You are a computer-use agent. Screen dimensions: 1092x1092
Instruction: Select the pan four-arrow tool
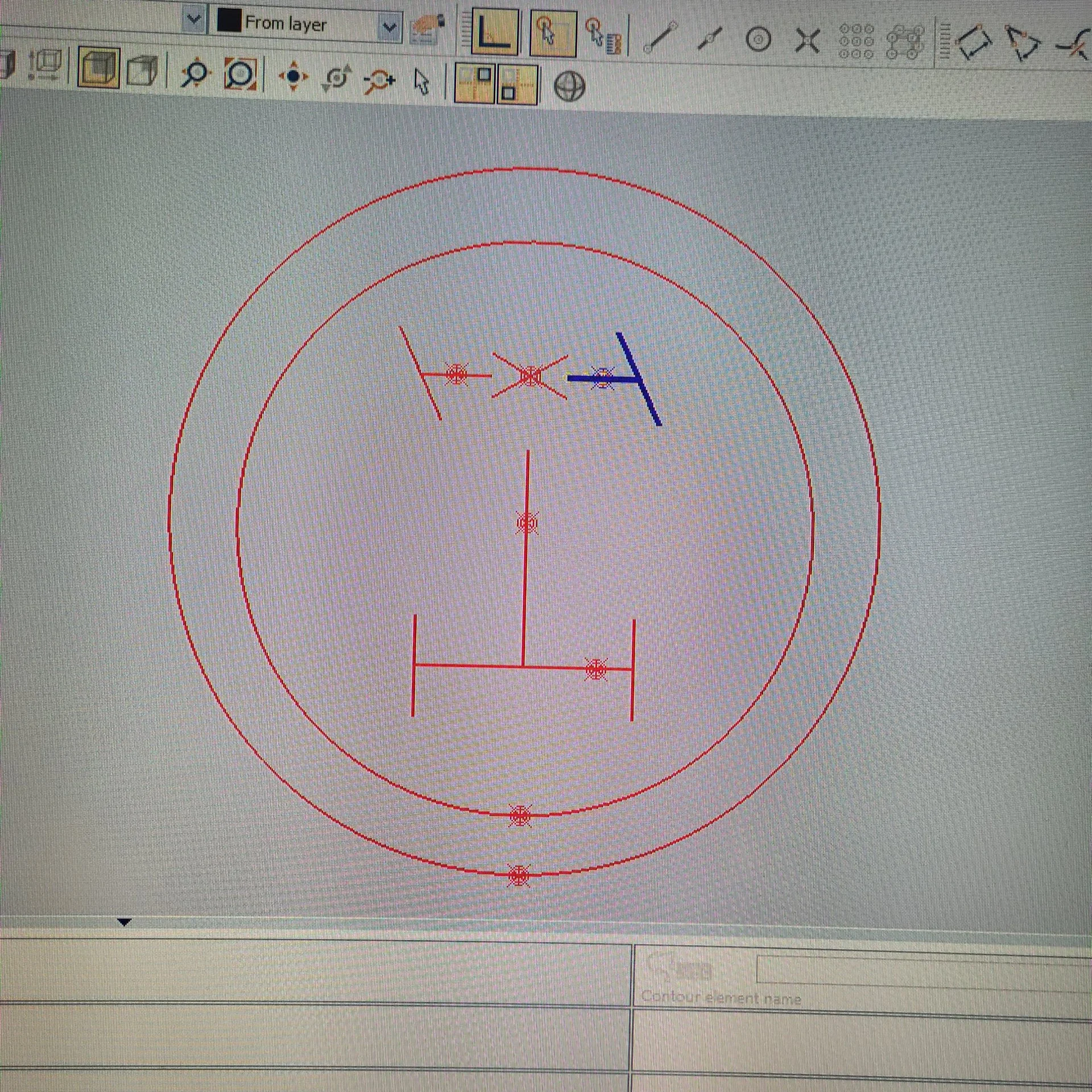[x=293, y=77]
